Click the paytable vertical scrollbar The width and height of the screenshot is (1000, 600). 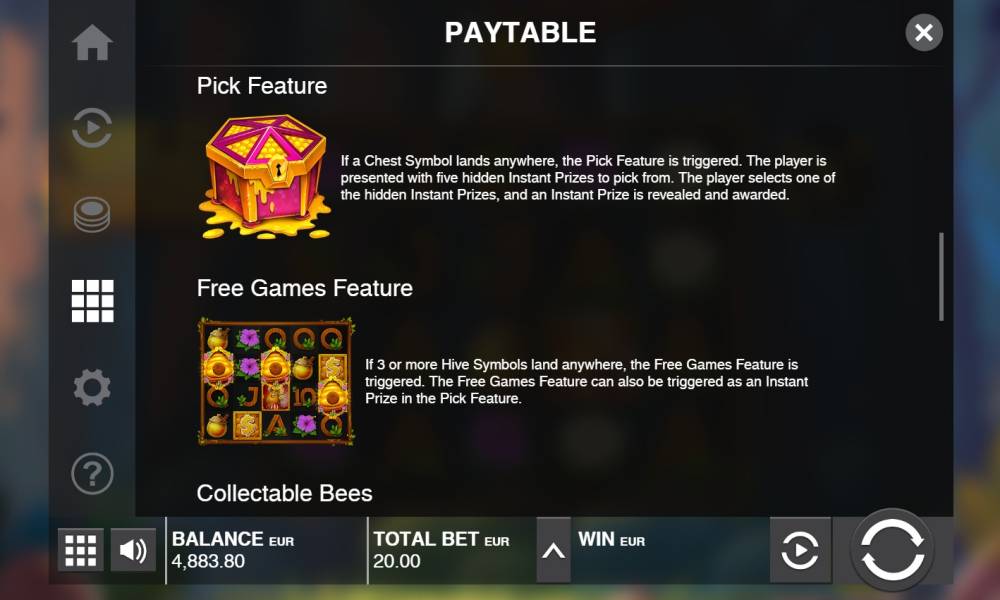coord(941,277)
